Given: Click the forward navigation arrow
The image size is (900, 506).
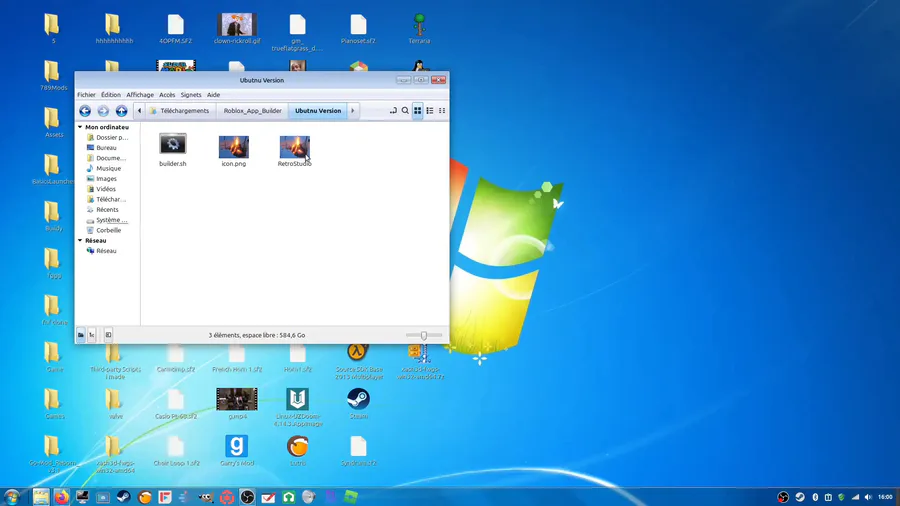Looking at the screenshot, I should tap(103, 111).
